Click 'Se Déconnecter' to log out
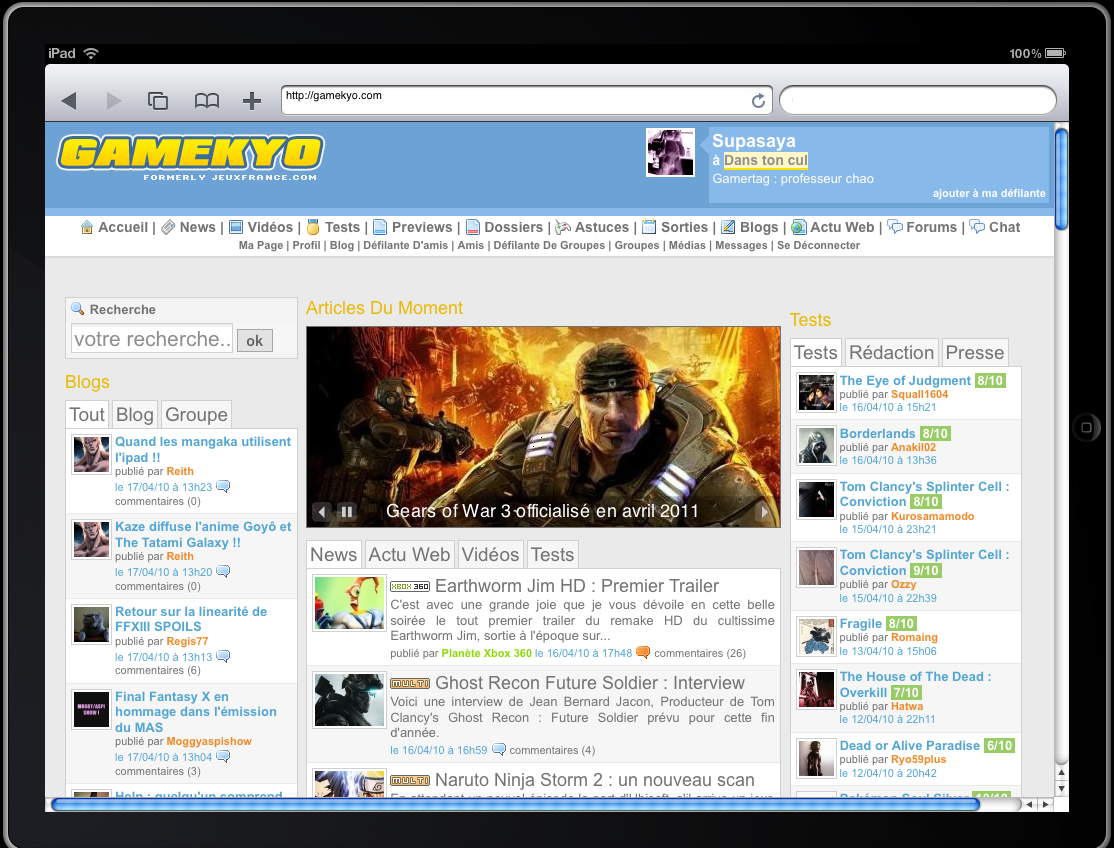This screenshot has height=848, width=1114. (818, 245)
